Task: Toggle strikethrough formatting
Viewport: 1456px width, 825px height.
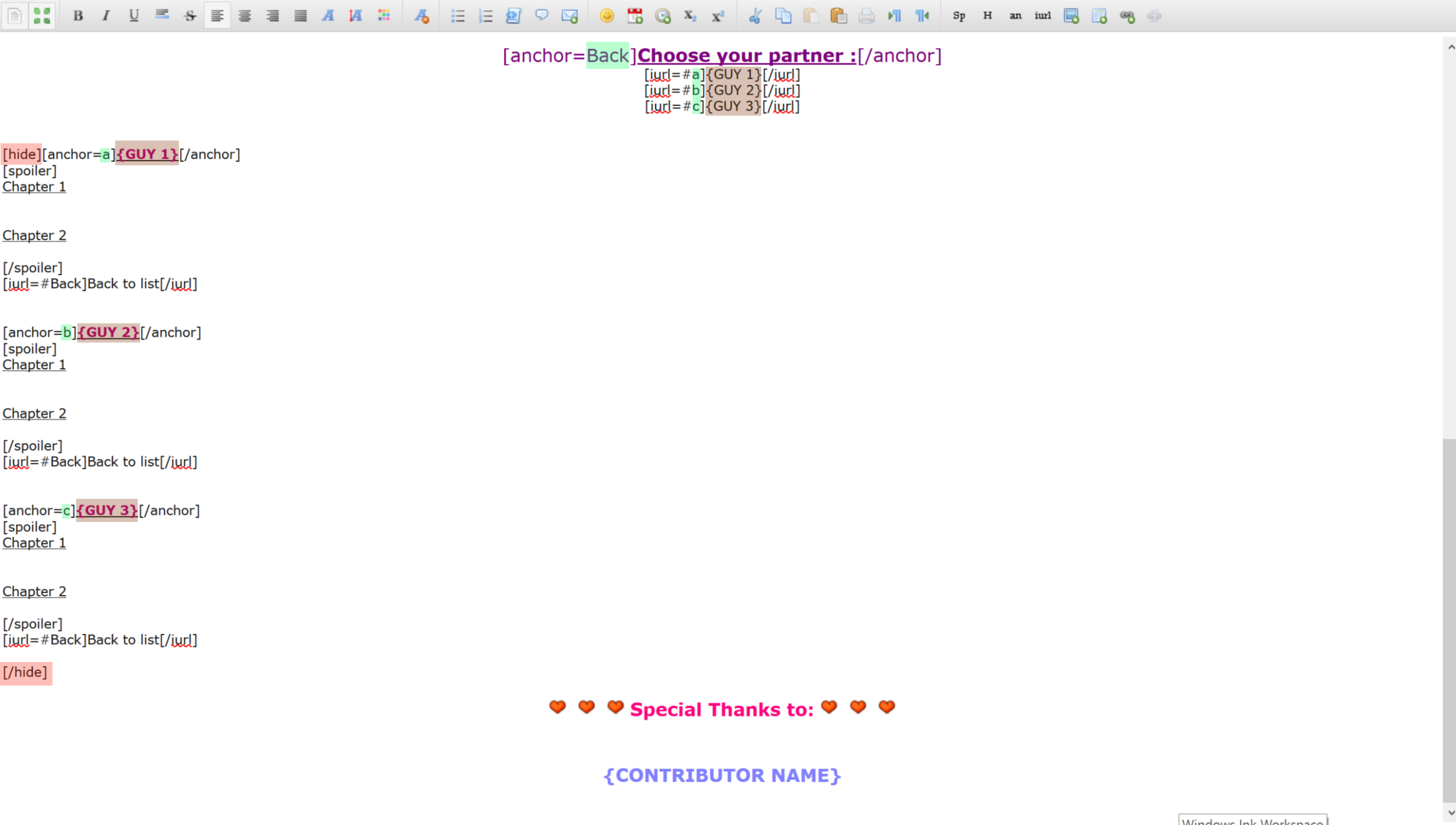Action: pyautogui.click(x=190, y=16)
